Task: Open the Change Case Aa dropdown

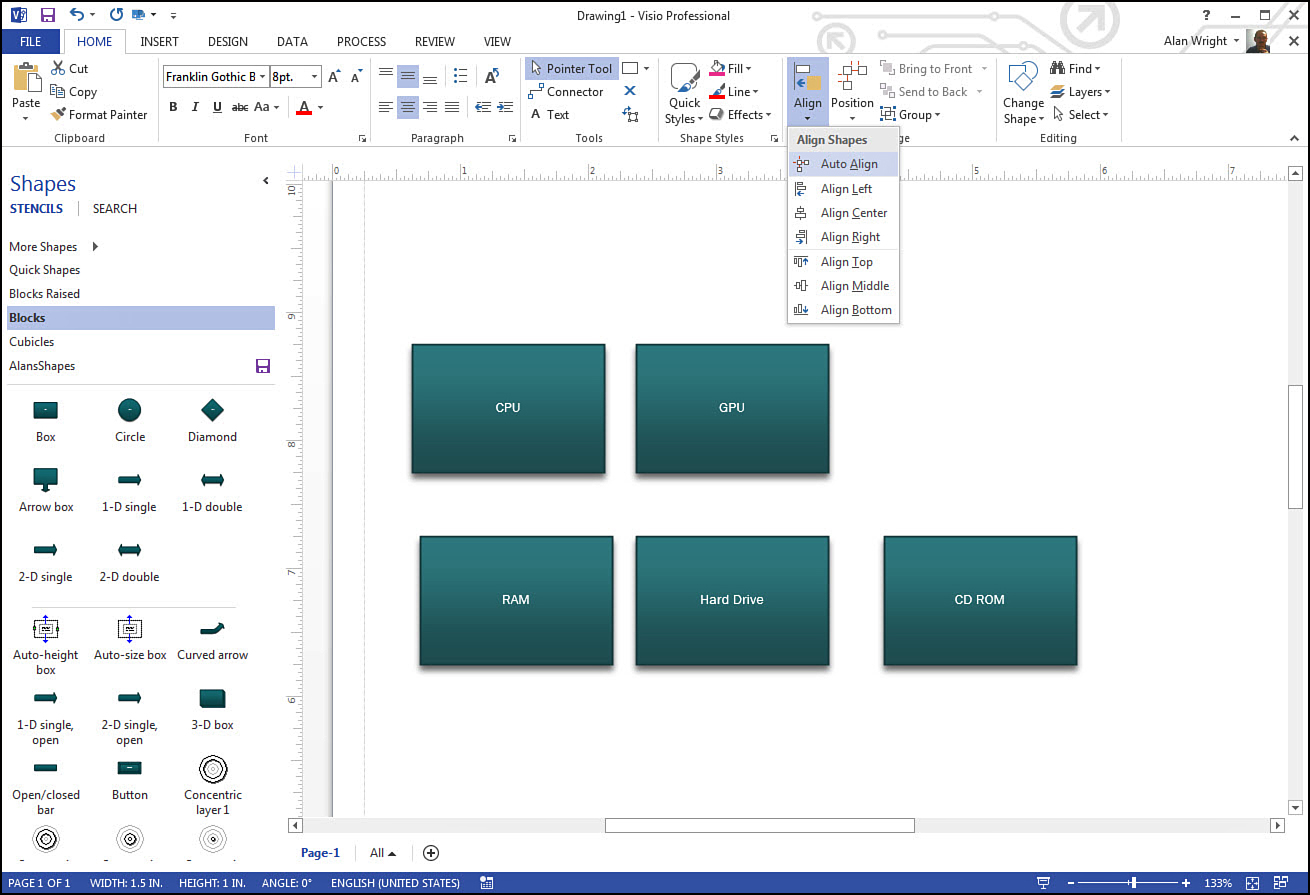Action: (267, 107)
